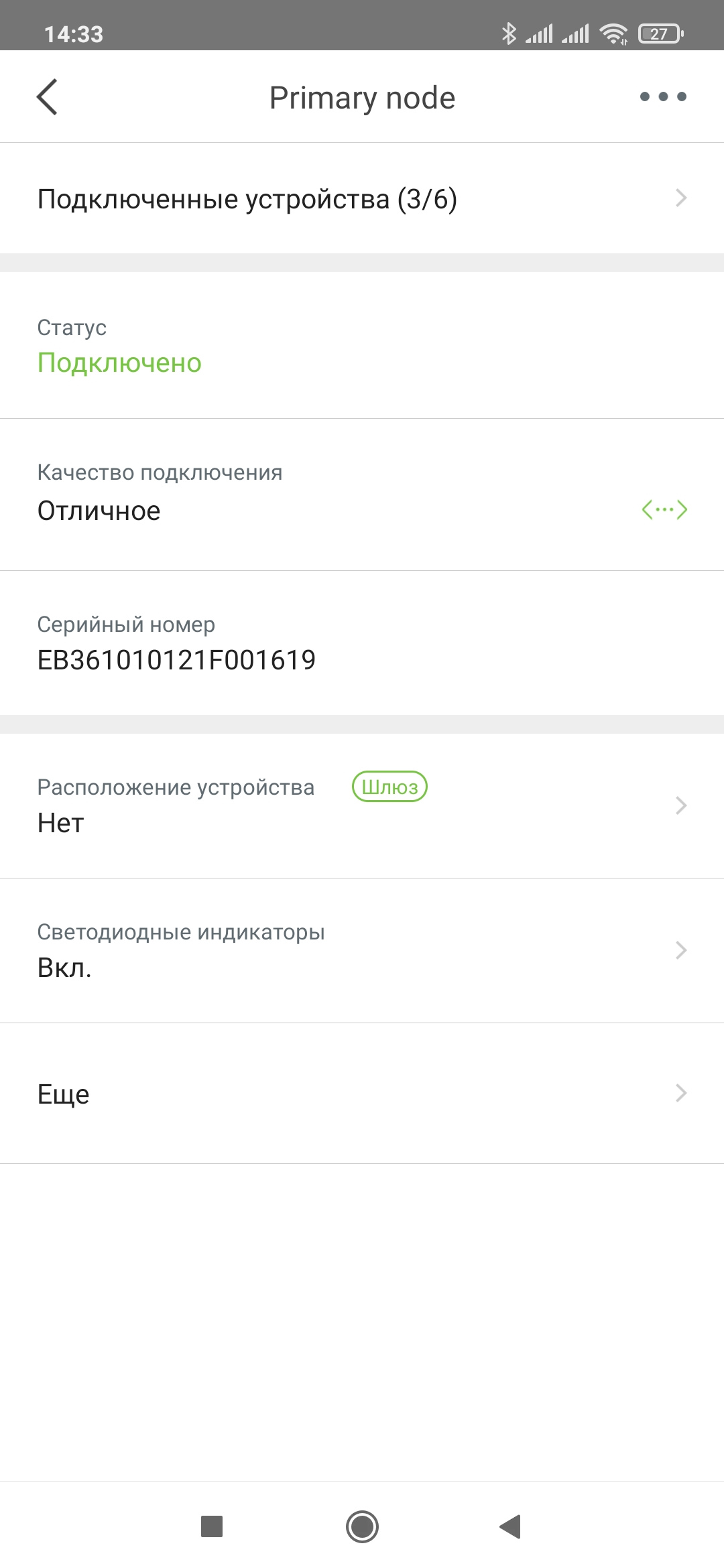
Task: Open the three-dot more options menu
Action: pyautogui.click(x=663, y=97)
